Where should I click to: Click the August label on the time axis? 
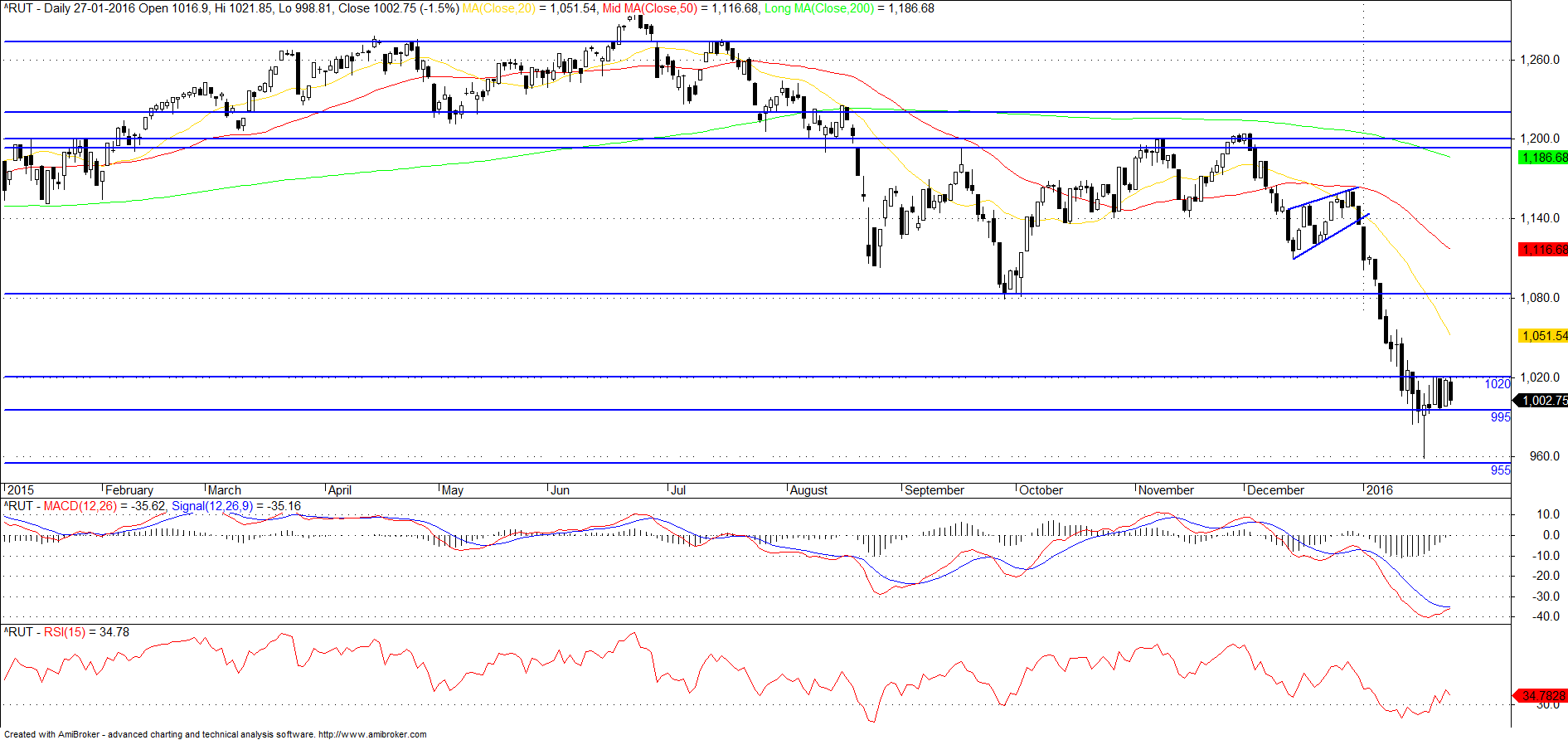tap(808, 490)
